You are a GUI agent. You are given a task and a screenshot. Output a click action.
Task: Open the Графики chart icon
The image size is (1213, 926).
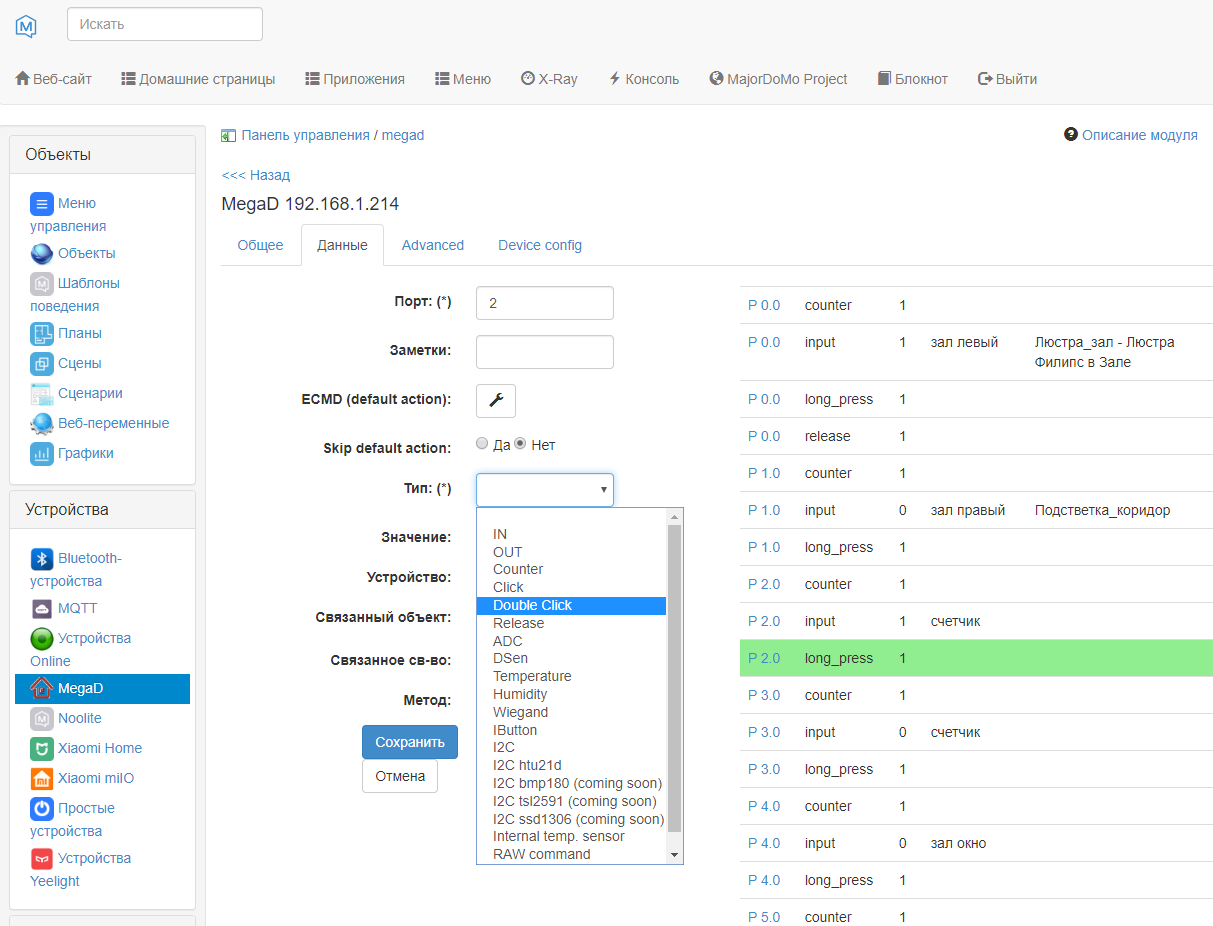click(41, 454)
